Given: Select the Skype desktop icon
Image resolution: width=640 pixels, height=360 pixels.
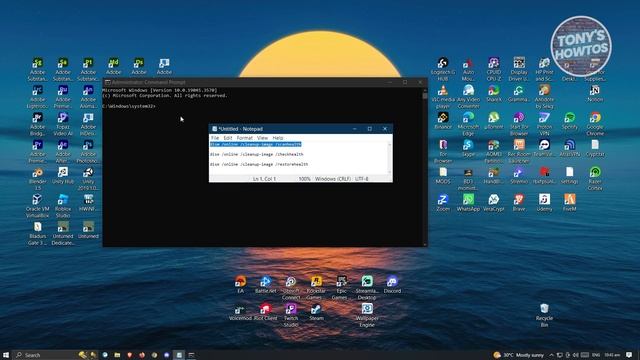Looking at the screenshot, I should (x=468, y=148).
